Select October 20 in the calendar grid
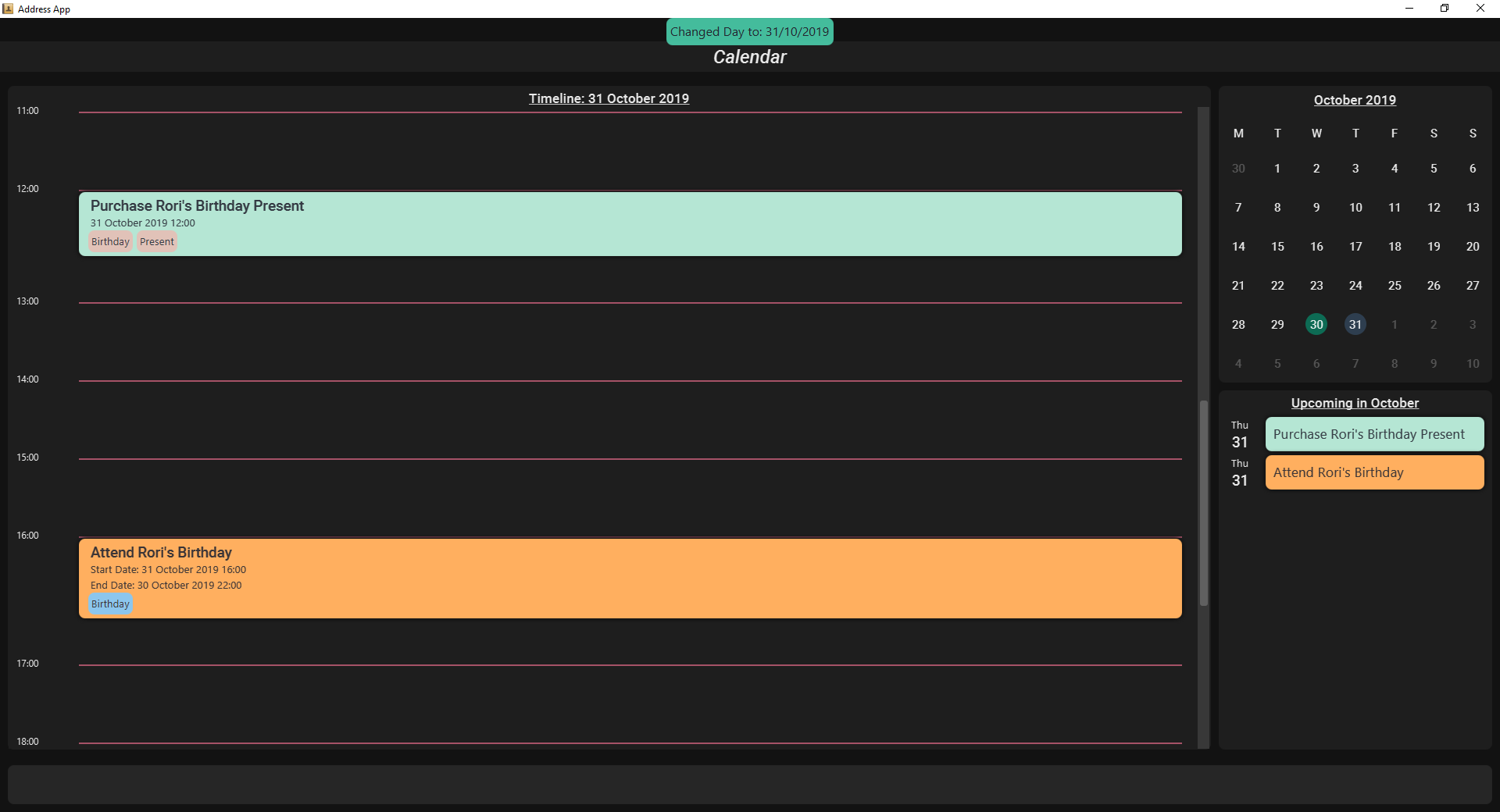This screenshot has width=1500, height=812. click(1473, 247)
